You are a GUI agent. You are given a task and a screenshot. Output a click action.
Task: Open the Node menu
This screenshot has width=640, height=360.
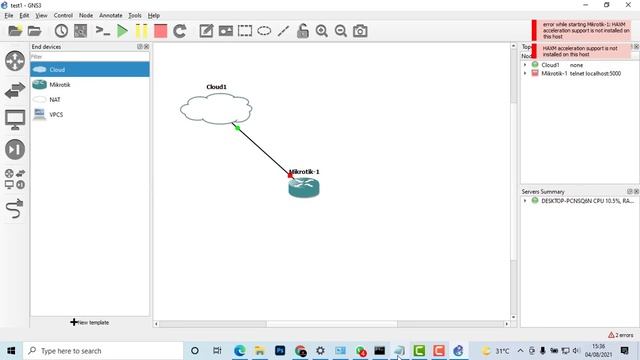pyautogui.click(x=86, y=16)
